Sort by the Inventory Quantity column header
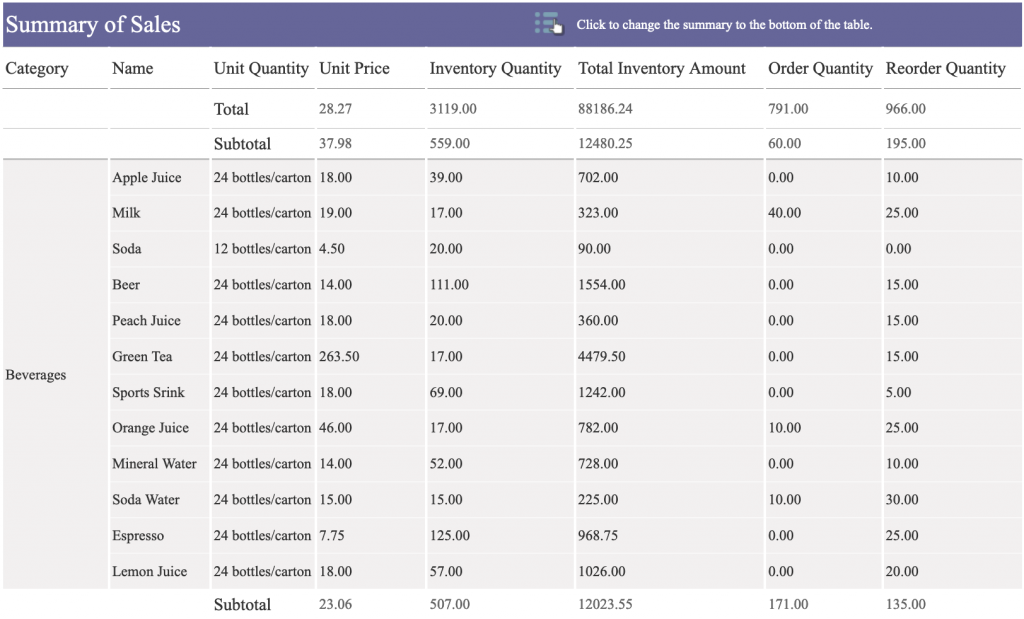Viewport: 1024px width, 619px height. (497, 68)
